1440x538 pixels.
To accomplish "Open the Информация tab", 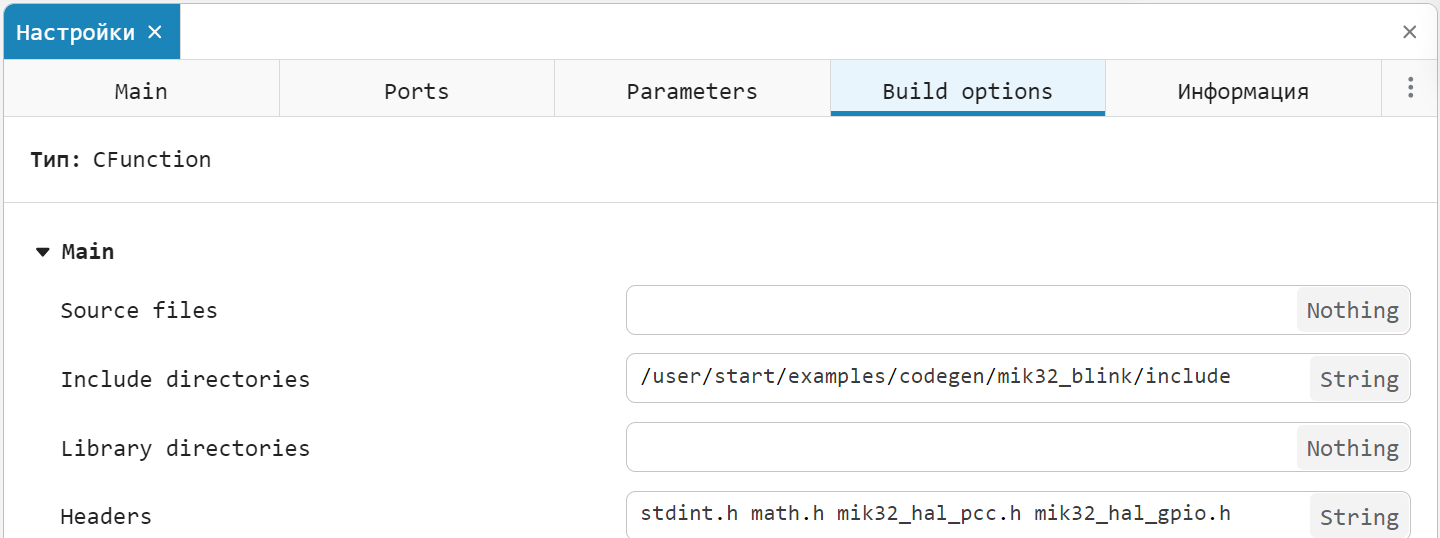I will pyautogui.click(x=1242, y=91).
